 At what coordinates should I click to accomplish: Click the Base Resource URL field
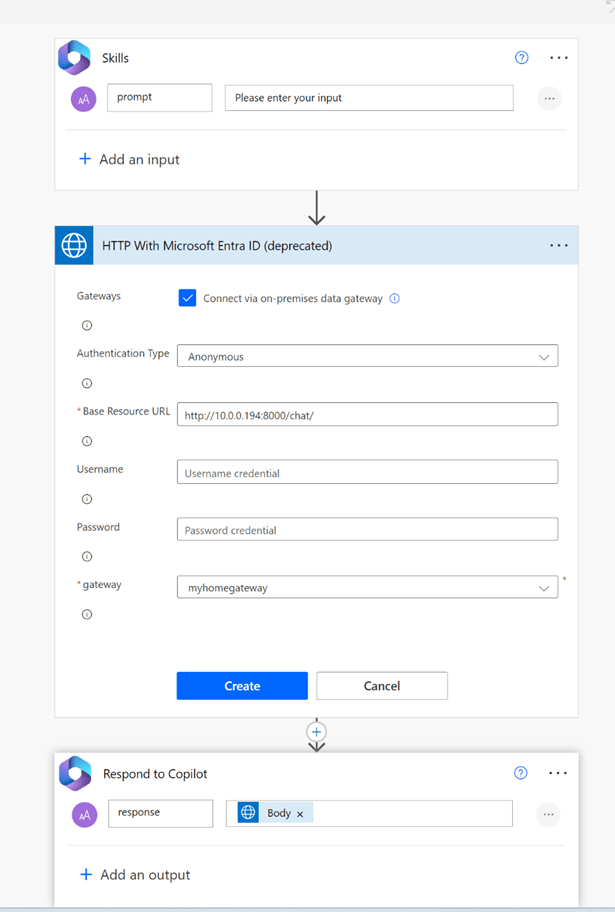click(x=367, y=414)
